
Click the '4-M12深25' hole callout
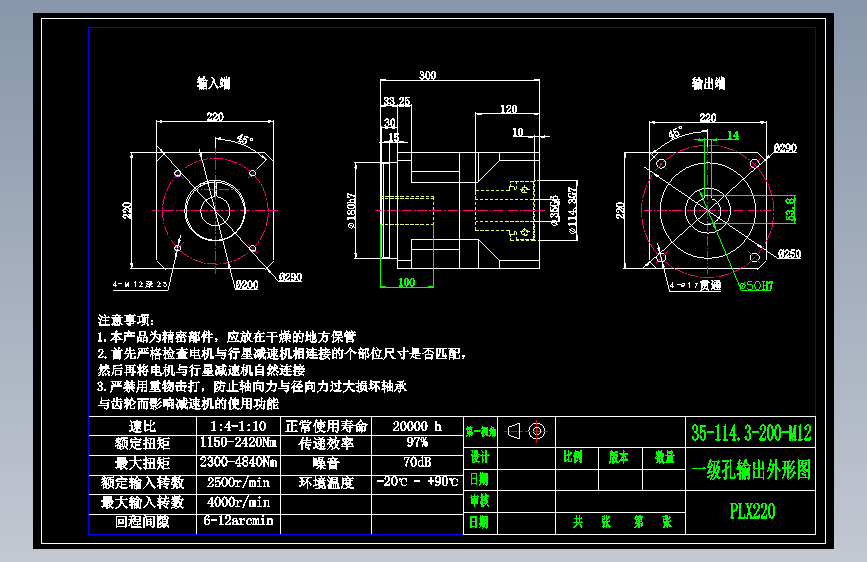point(140,284)
